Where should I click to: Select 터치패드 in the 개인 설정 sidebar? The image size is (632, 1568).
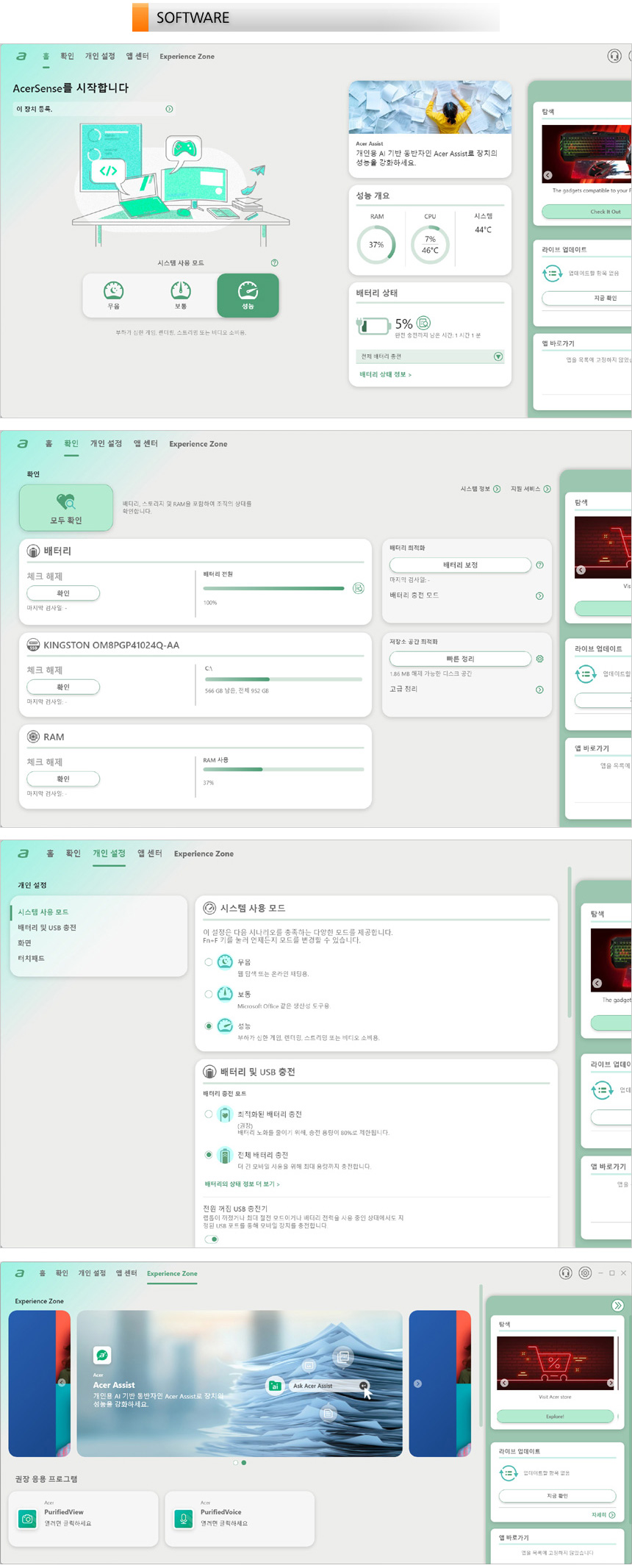tap(32, 959)
